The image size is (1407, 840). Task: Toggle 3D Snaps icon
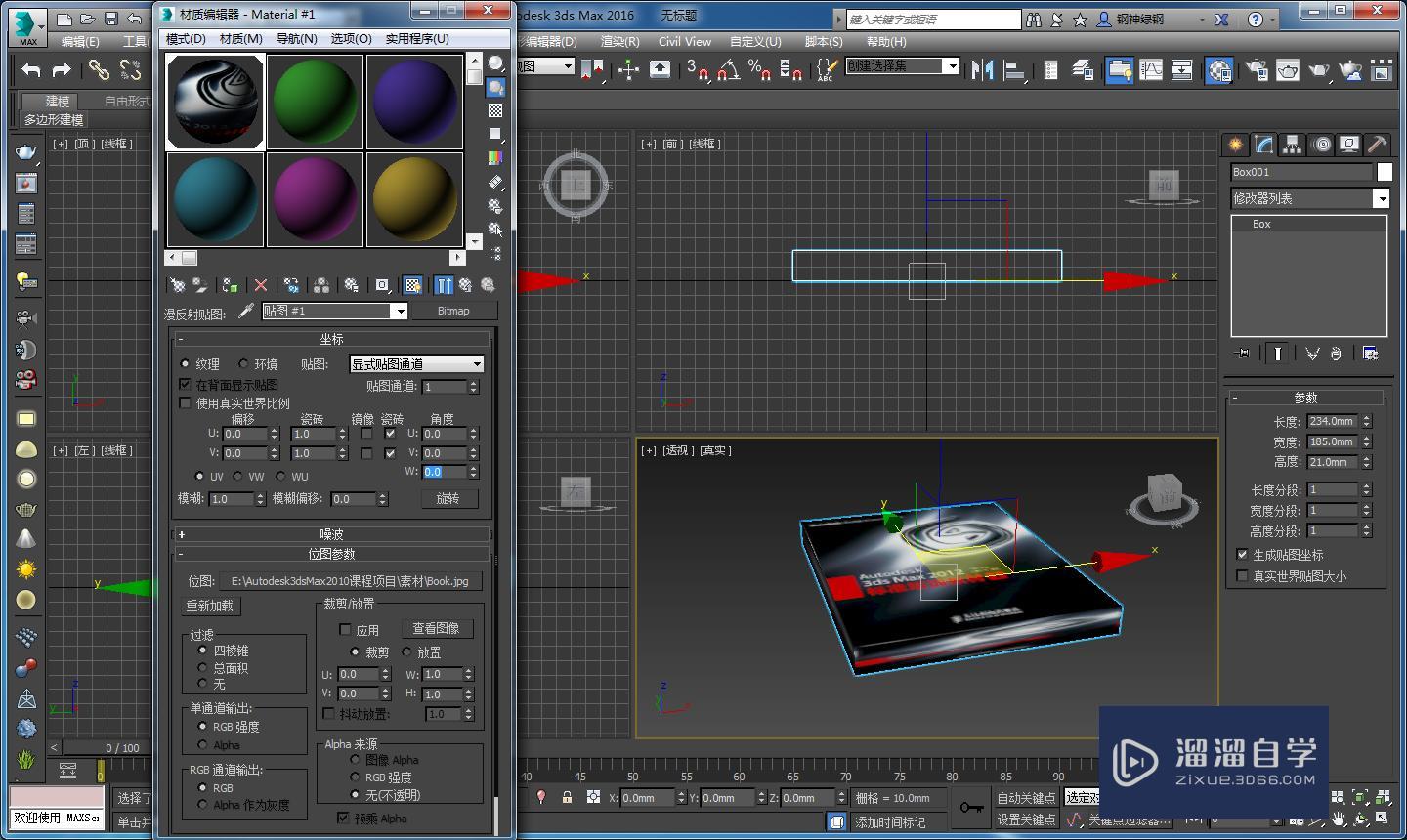[697, 69]
